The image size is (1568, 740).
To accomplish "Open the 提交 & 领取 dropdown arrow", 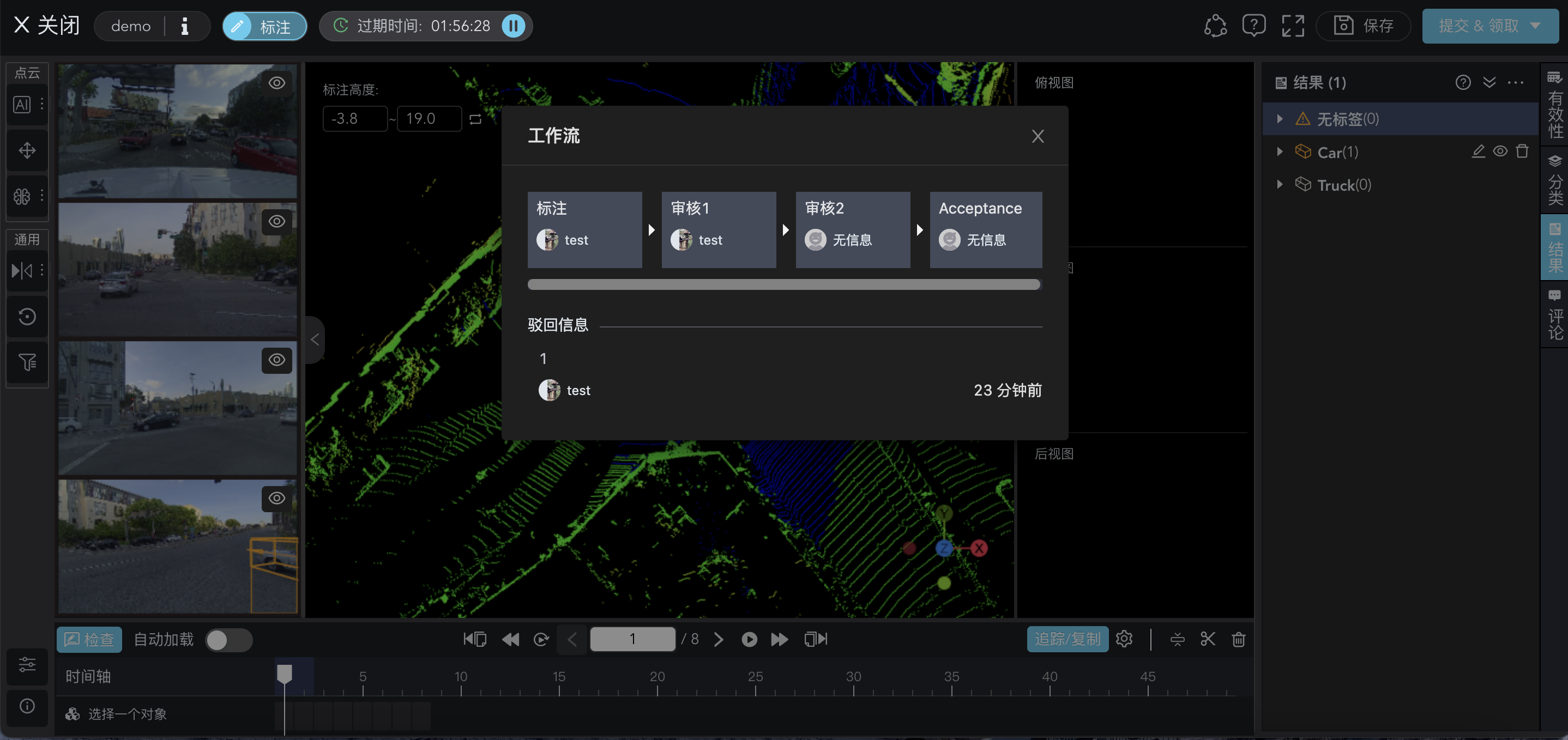I will (1535, 26).
